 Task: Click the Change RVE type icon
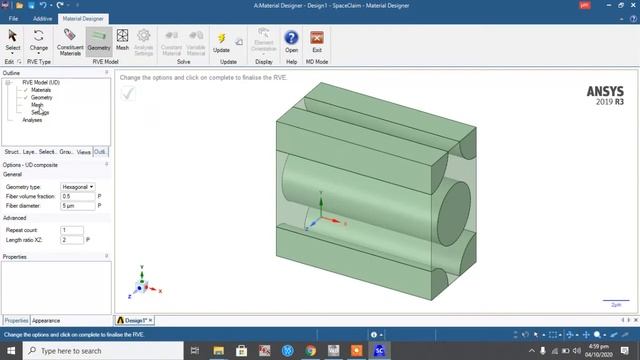pos(39,36)
